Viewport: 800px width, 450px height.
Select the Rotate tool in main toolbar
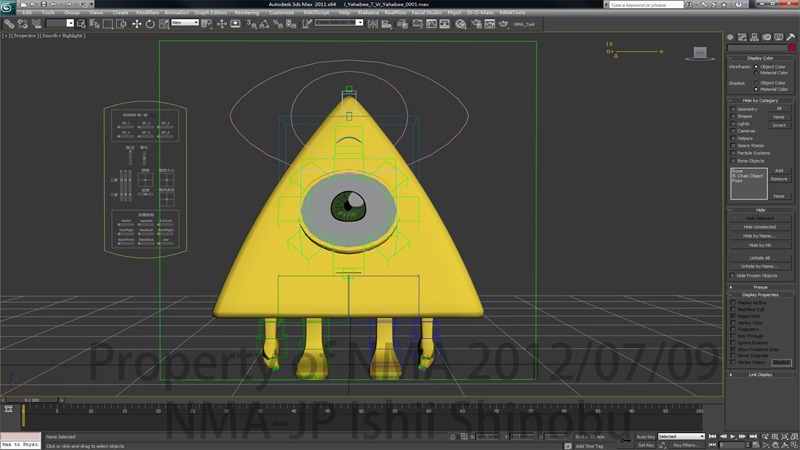pos(148,22)
